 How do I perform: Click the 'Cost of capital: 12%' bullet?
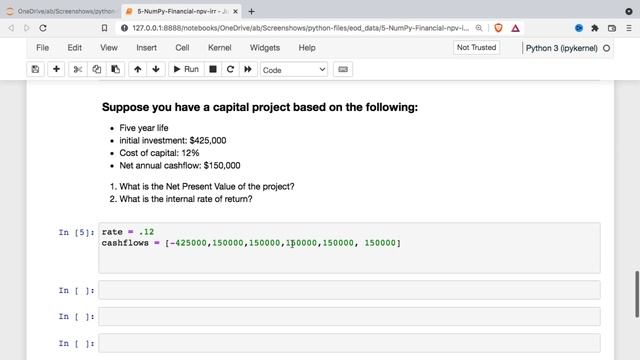coord(159,153)
